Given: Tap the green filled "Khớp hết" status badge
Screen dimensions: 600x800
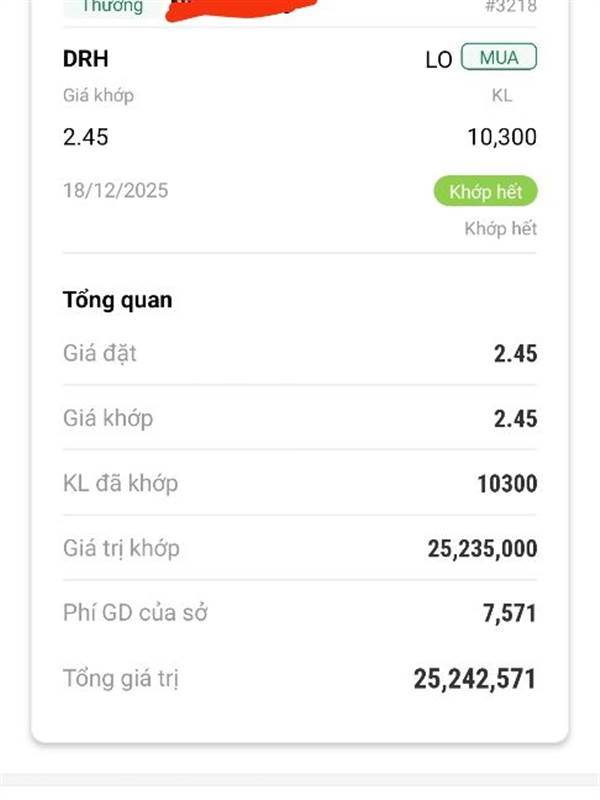Looking at the screenshot, I should [486, 192].
